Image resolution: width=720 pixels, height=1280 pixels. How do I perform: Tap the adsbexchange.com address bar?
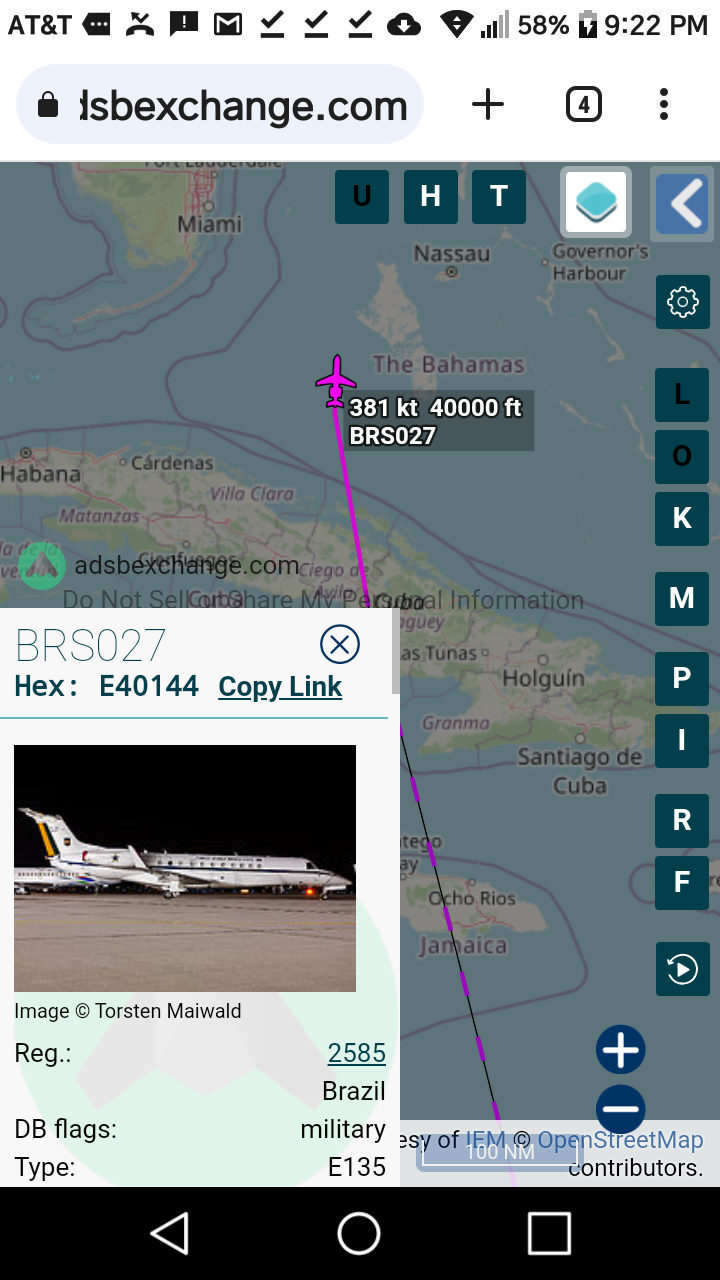point(220,105)
